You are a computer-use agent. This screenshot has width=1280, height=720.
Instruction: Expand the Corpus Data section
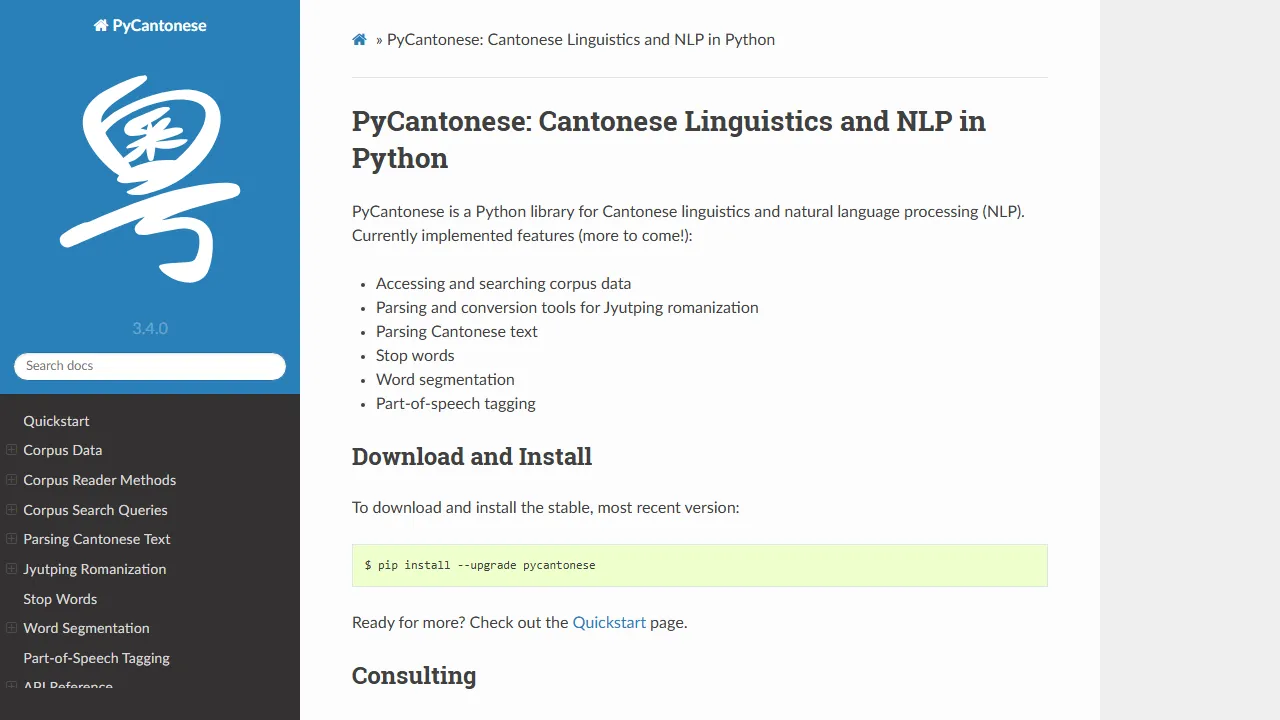pyautogui.click(x=10, y=450)
